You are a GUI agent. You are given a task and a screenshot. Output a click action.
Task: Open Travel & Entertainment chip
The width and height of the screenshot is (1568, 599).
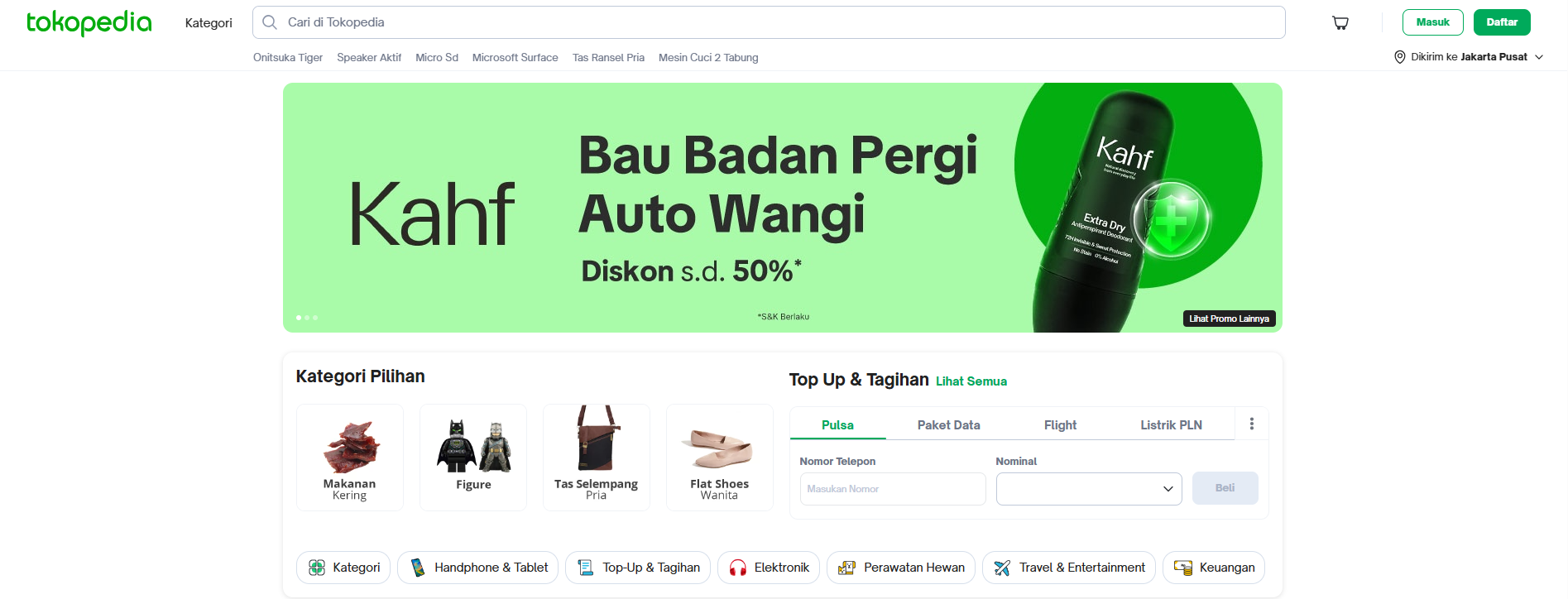point(1069,568)
